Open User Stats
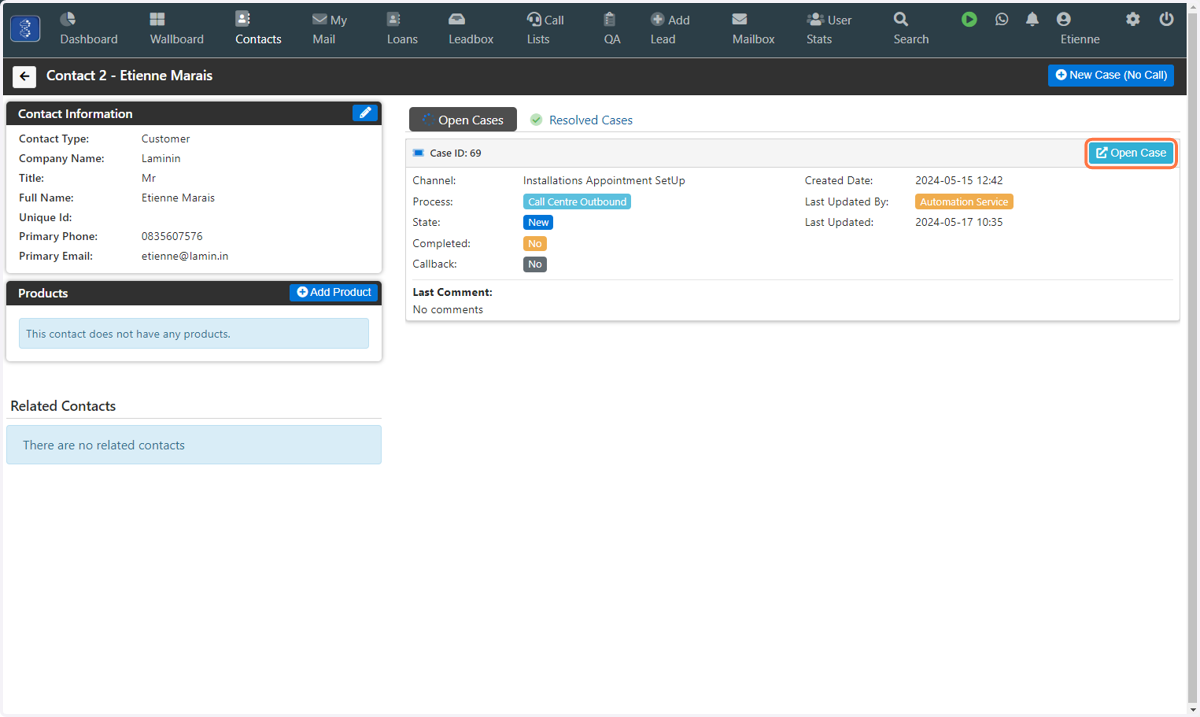This screenshot has height=717, width=1200. [829, 29]
